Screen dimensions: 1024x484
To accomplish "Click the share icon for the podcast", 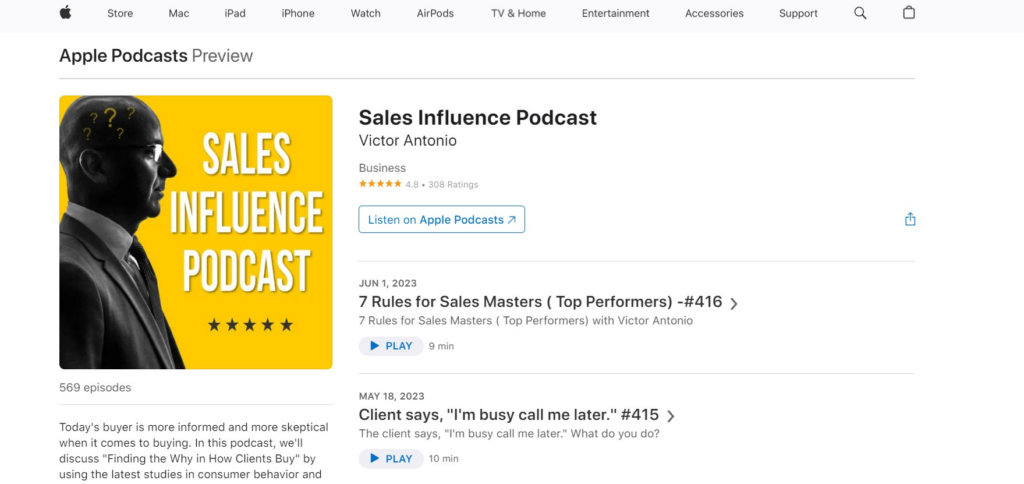I will 910,219.
